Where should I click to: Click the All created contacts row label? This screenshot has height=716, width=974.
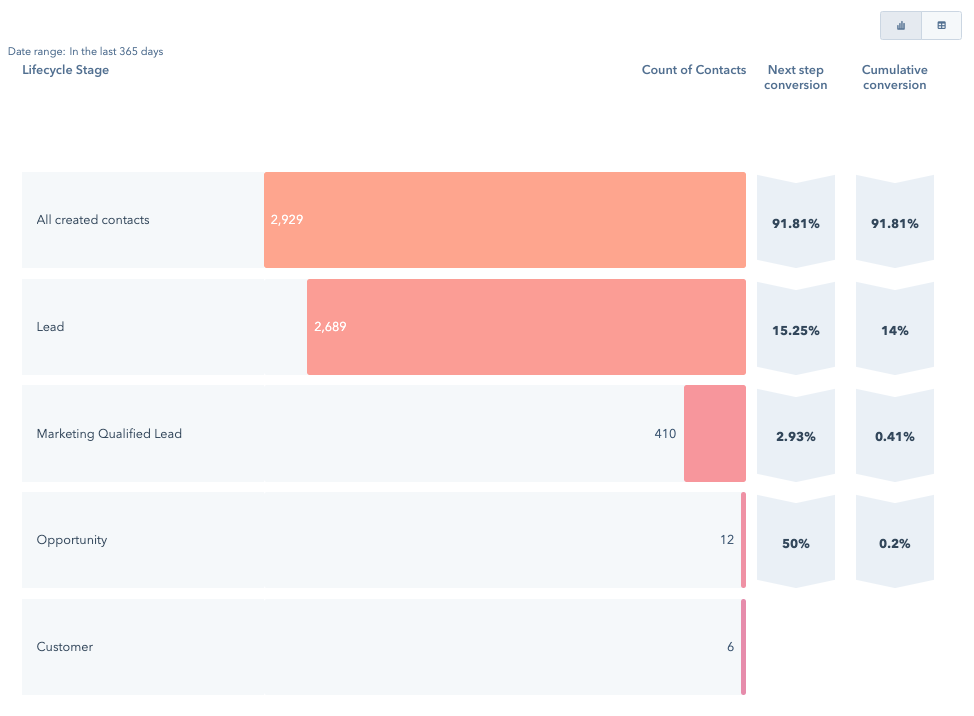[x=93, y=220]
